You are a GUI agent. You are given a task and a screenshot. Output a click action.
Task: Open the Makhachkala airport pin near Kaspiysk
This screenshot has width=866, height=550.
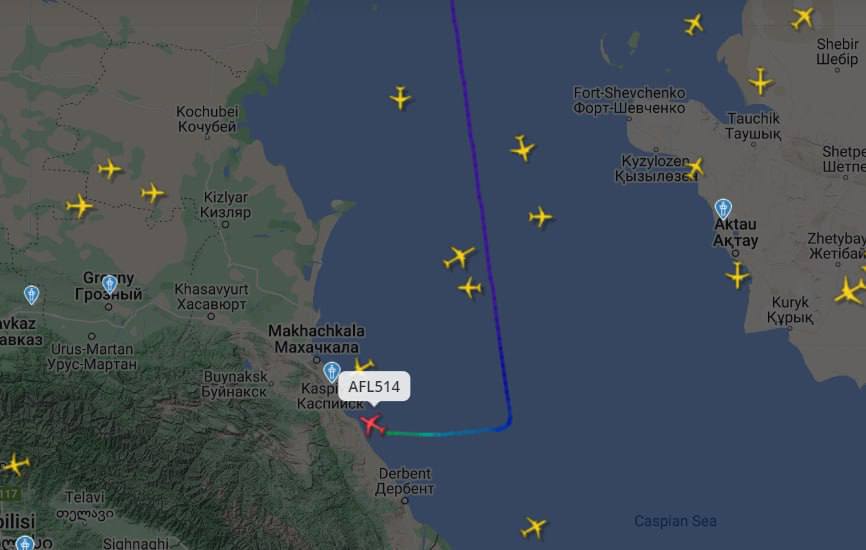pos(331,372)
